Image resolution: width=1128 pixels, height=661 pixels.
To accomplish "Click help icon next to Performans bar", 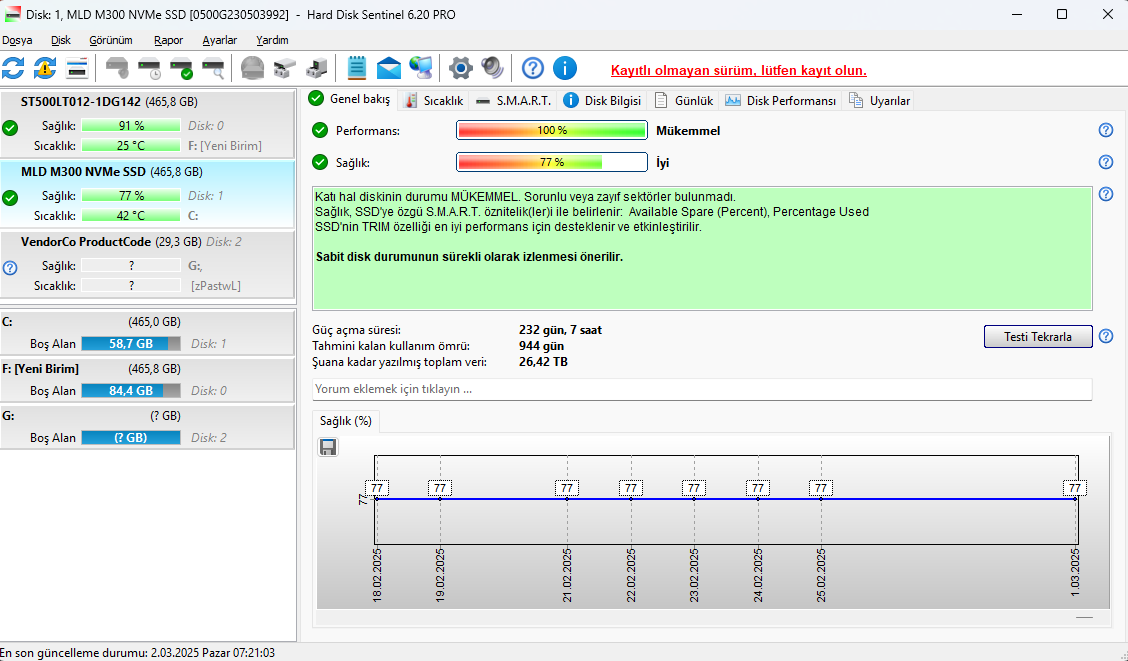I will [1106, 130].
